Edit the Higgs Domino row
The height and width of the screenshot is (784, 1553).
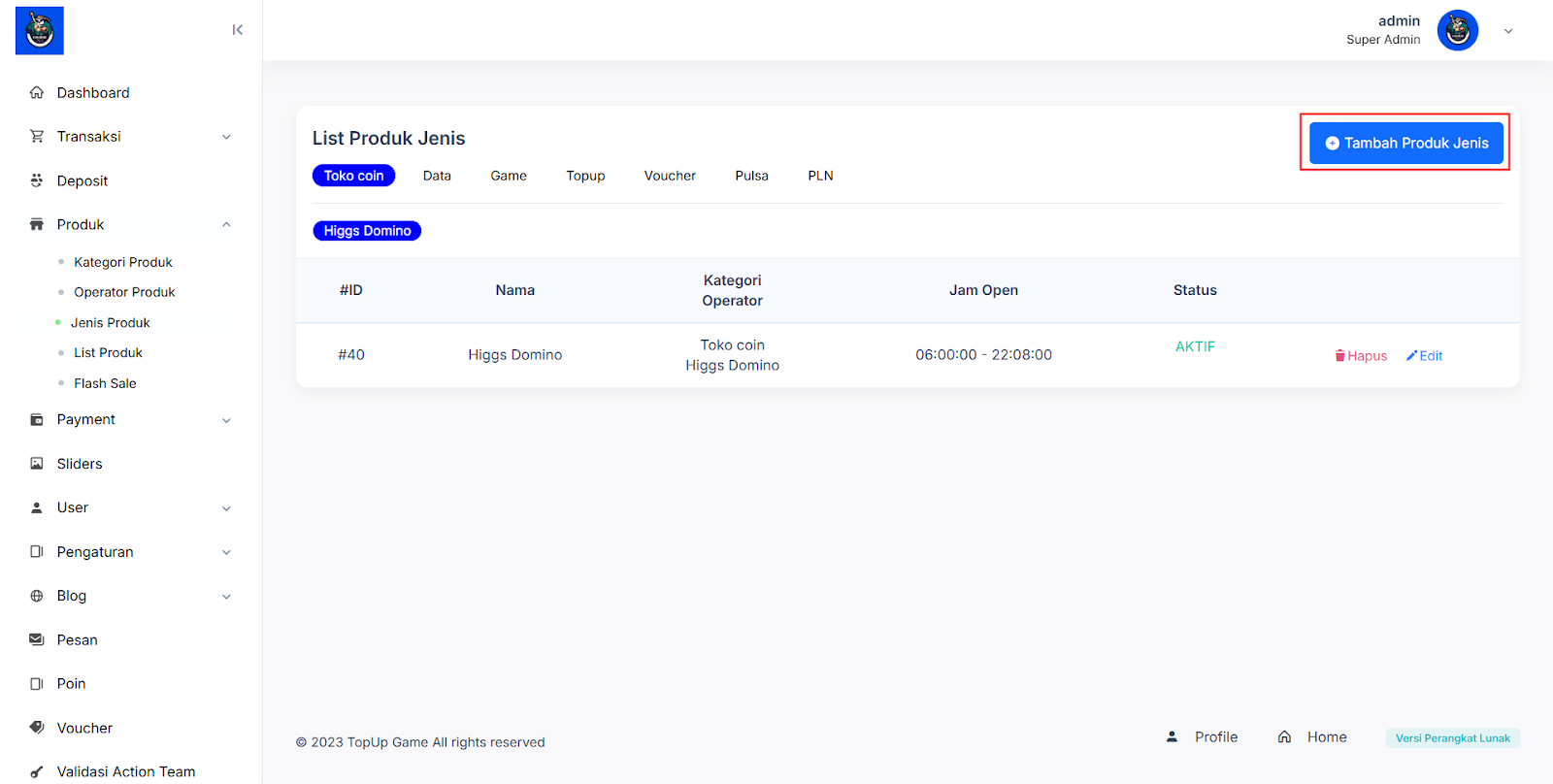click(1424, 356)
